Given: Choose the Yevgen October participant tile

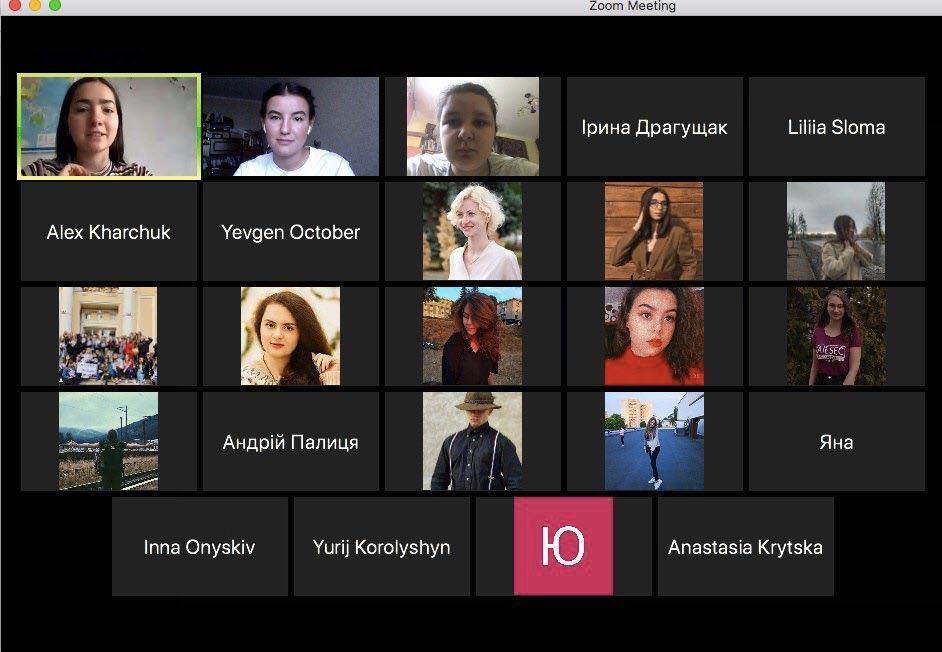Looking at the screenshot, I should pos(291,232).
